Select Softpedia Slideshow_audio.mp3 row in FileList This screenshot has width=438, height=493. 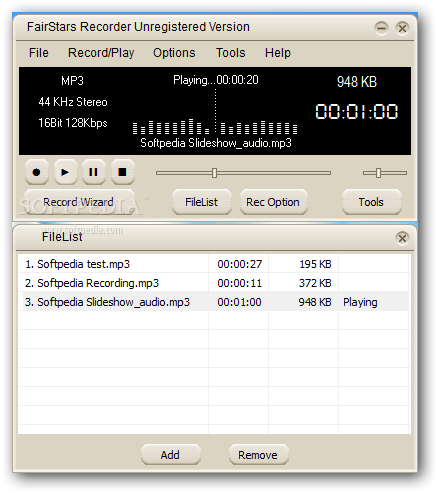(213, 302)
